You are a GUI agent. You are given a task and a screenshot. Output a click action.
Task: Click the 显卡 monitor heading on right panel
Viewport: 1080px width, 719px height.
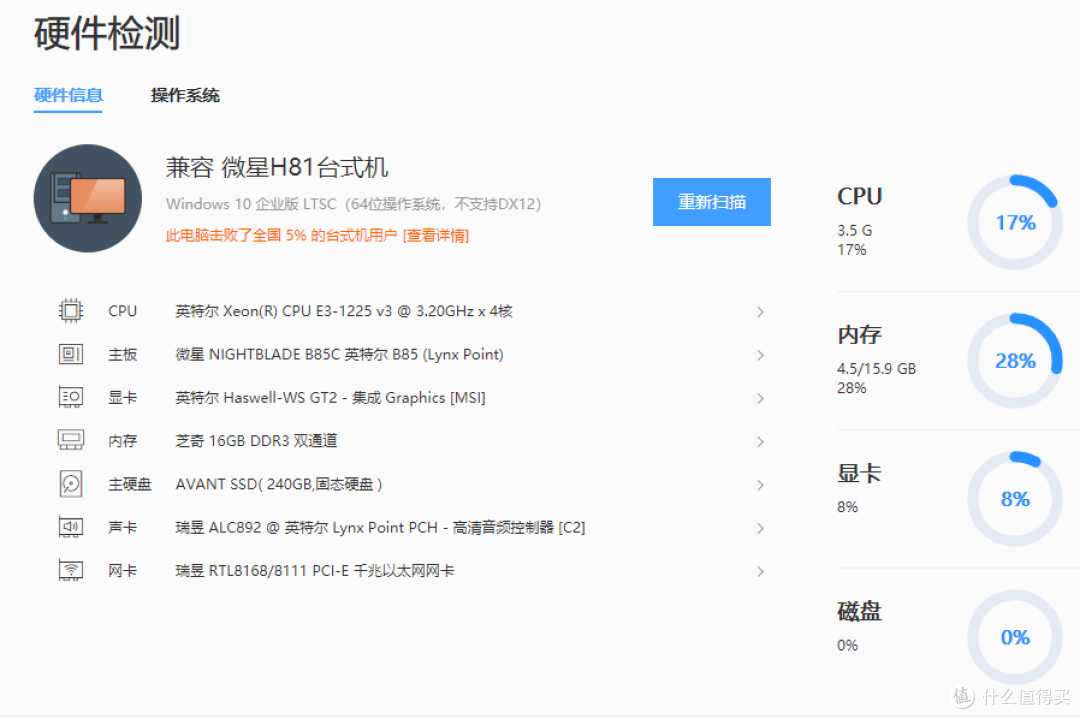tap(859, 473)
